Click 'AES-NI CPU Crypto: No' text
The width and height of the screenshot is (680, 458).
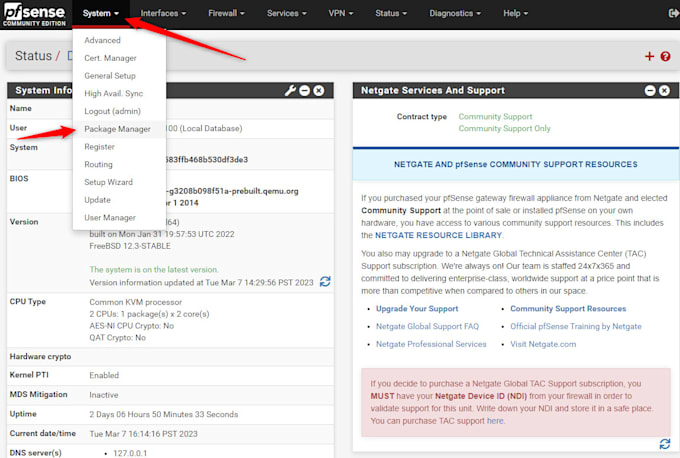click(131, 326)
